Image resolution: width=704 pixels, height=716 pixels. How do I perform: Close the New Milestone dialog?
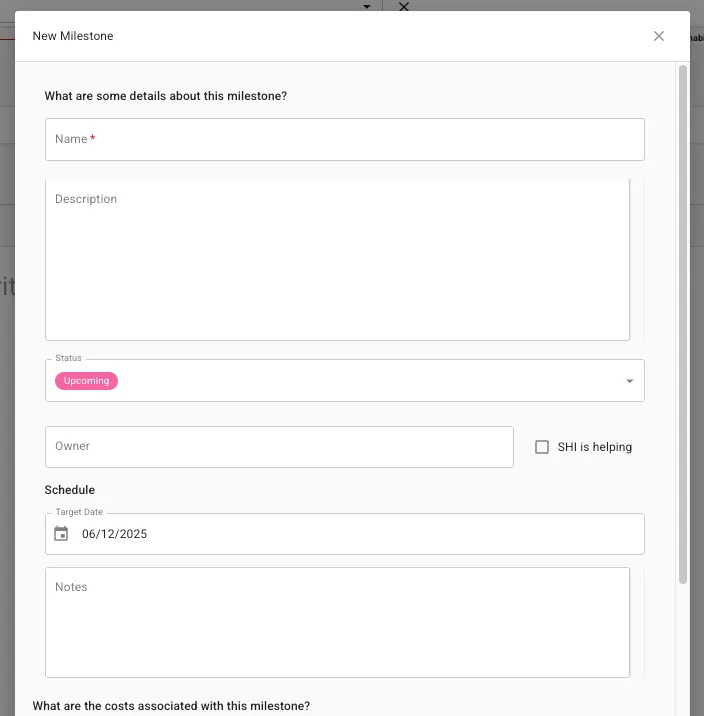[x=658, y=36]
